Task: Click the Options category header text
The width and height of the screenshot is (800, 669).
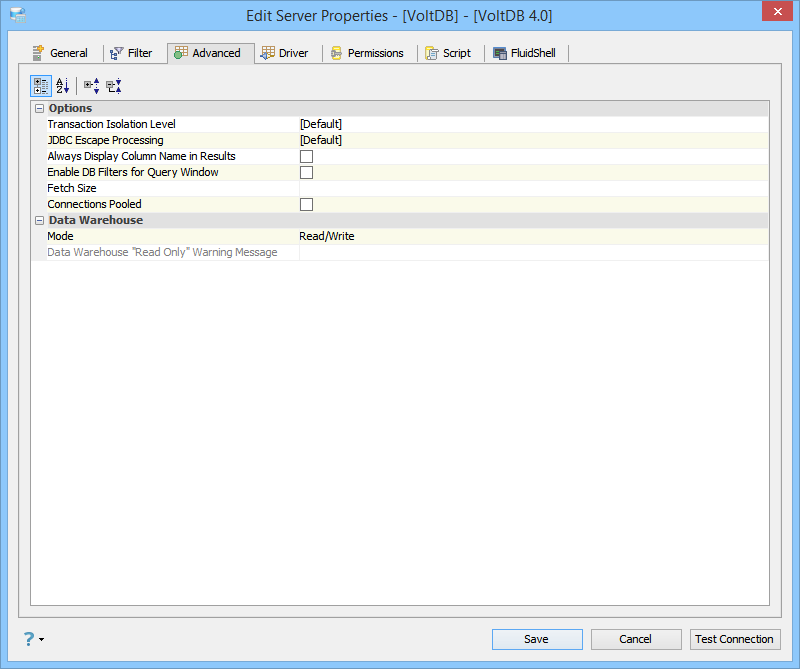Action: pos(70,108)
